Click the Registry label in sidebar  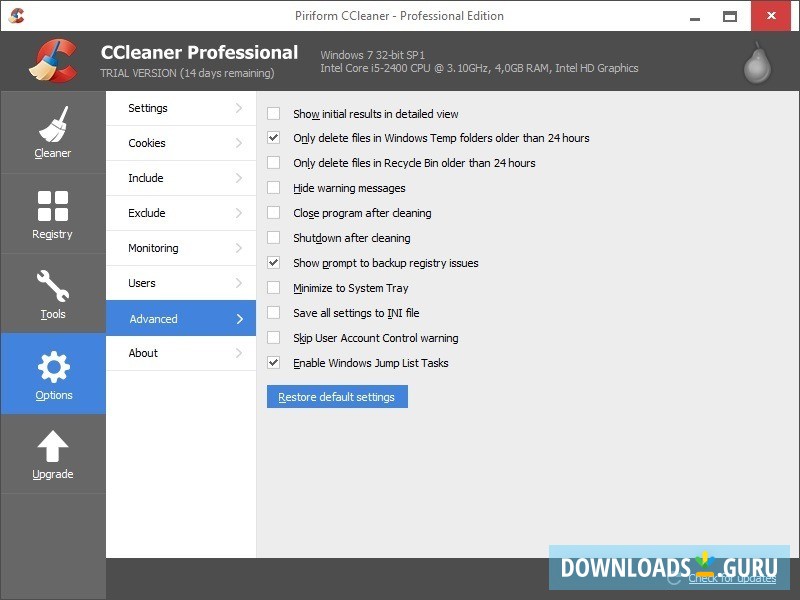52,234
